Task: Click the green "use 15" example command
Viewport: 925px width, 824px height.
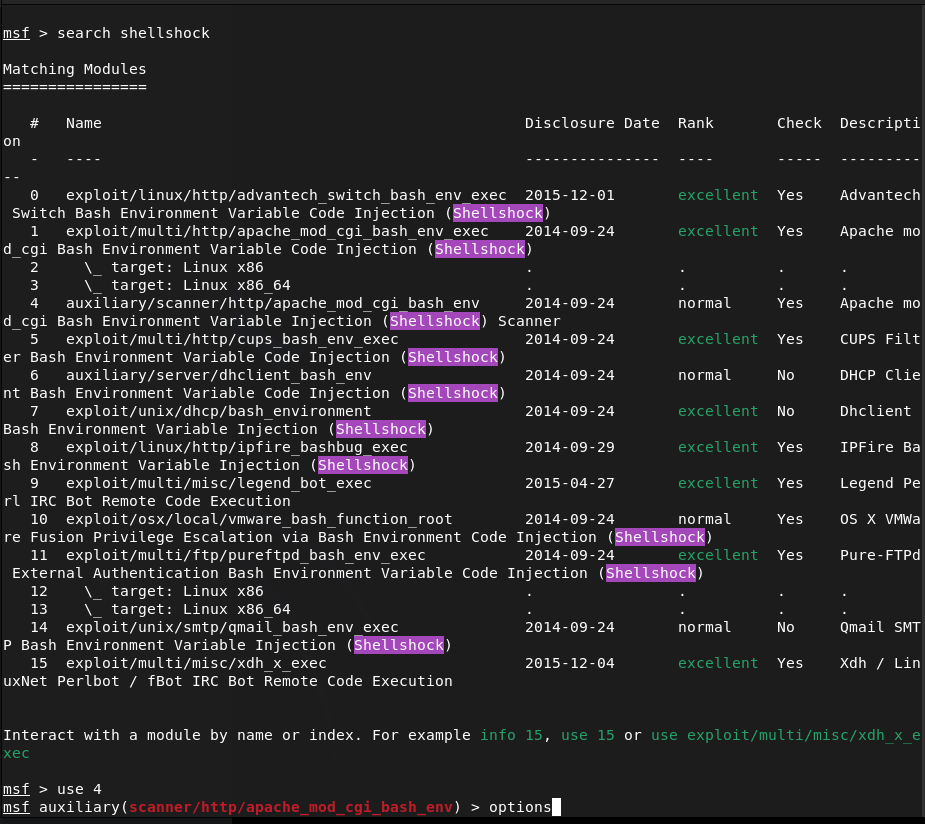Action: (588, 735)
